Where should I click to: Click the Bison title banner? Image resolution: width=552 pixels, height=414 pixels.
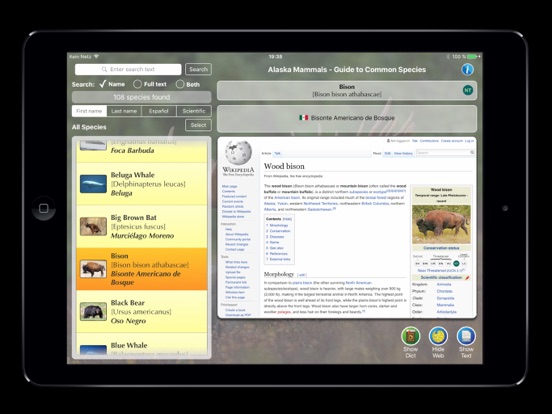(x=347, y=90)
